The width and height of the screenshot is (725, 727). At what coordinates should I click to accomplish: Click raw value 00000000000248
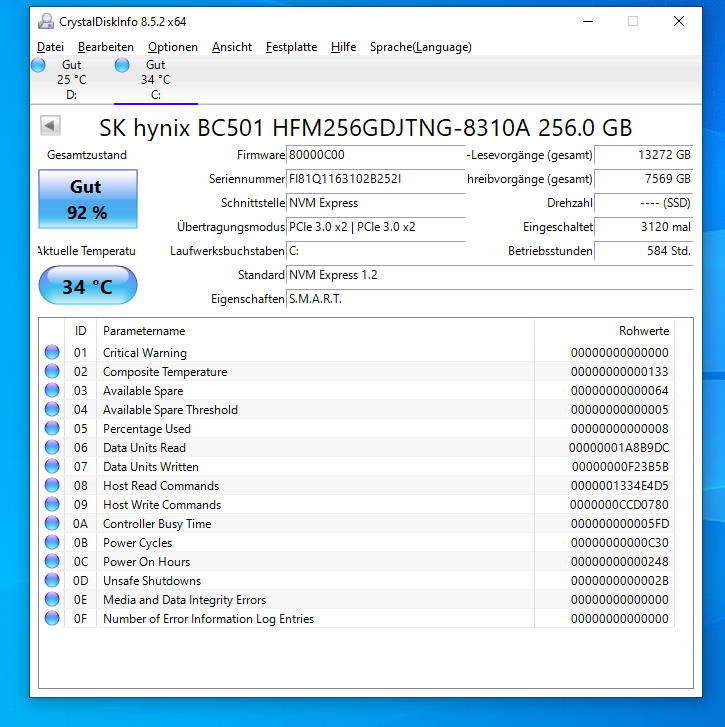(620, 562)
